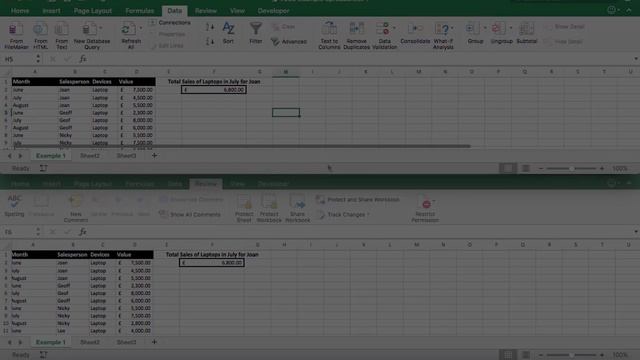Expand Refresh All dropdown arrow
Viewport: 640px width, 360px height.
click(141, 28)
